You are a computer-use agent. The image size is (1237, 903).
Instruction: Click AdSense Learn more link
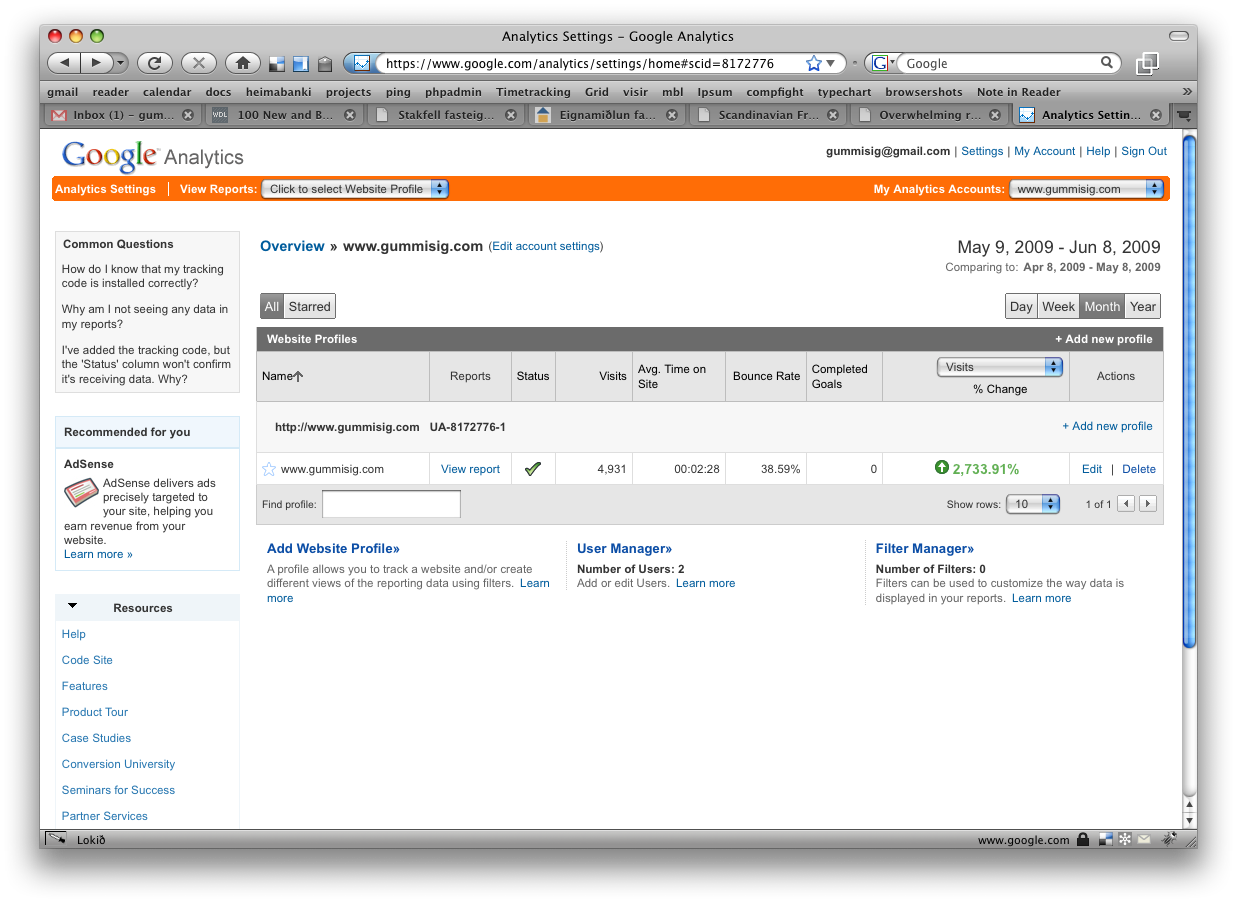coord(98,554)
